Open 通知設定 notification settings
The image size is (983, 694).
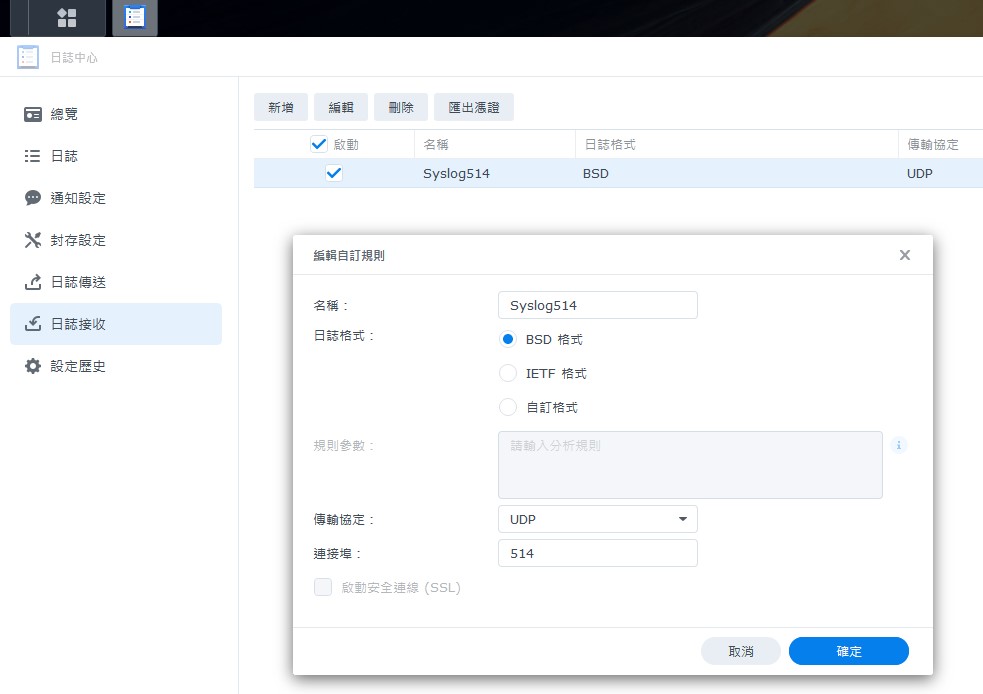[x=78, y=198]
